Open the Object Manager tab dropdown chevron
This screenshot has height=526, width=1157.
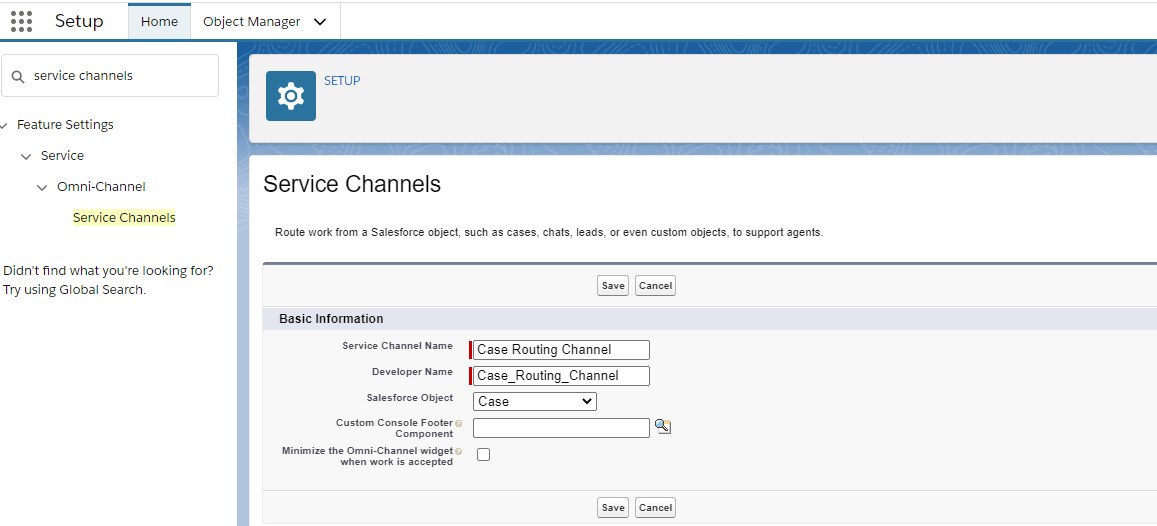pyautogui.click(x=320, y=22)
